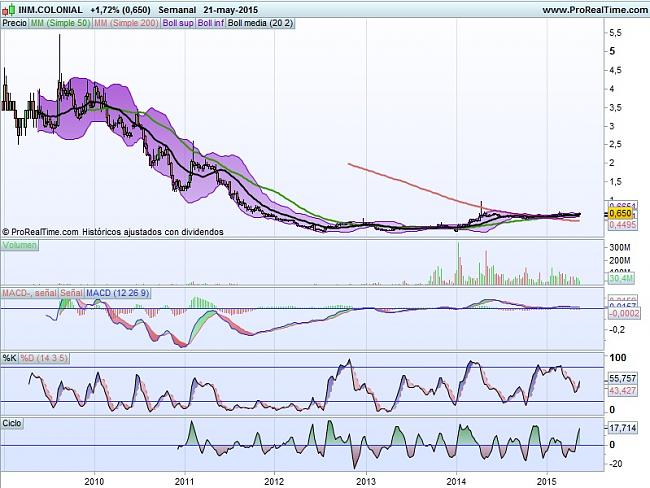Select the Boll sup band label
Viewport: 650px width, 488px height.
pyautogui.click(x=178, y=20)
